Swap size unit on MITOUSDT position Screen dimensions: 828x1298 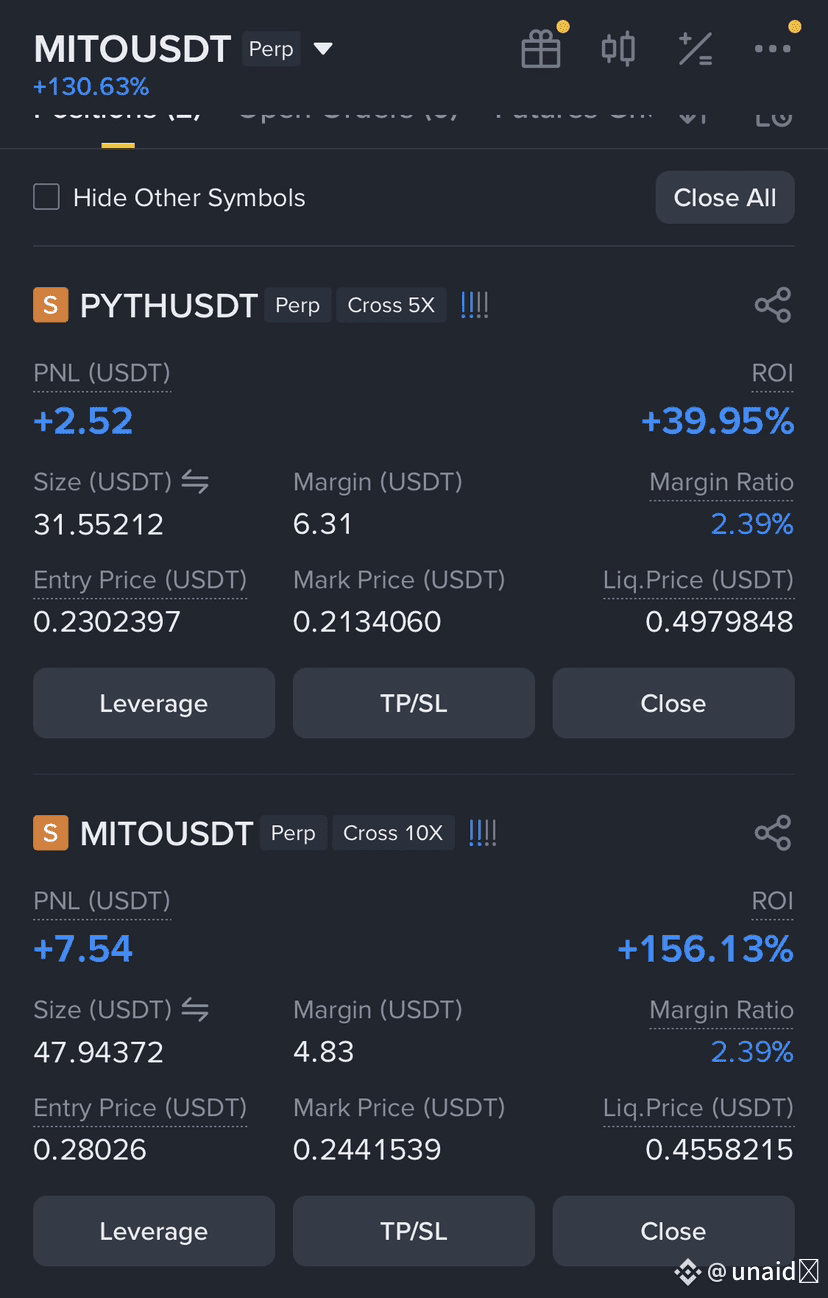195,1011
